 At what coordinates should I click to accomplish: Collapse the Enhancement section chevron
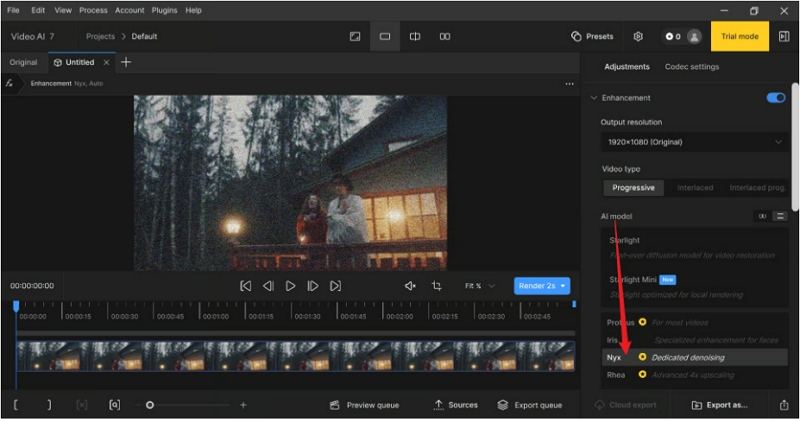[594, 98]
